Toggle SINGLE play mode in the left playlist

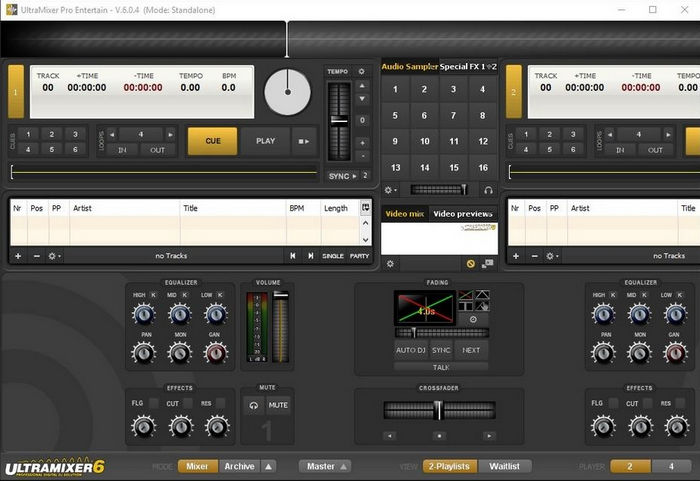coord(333,256)
